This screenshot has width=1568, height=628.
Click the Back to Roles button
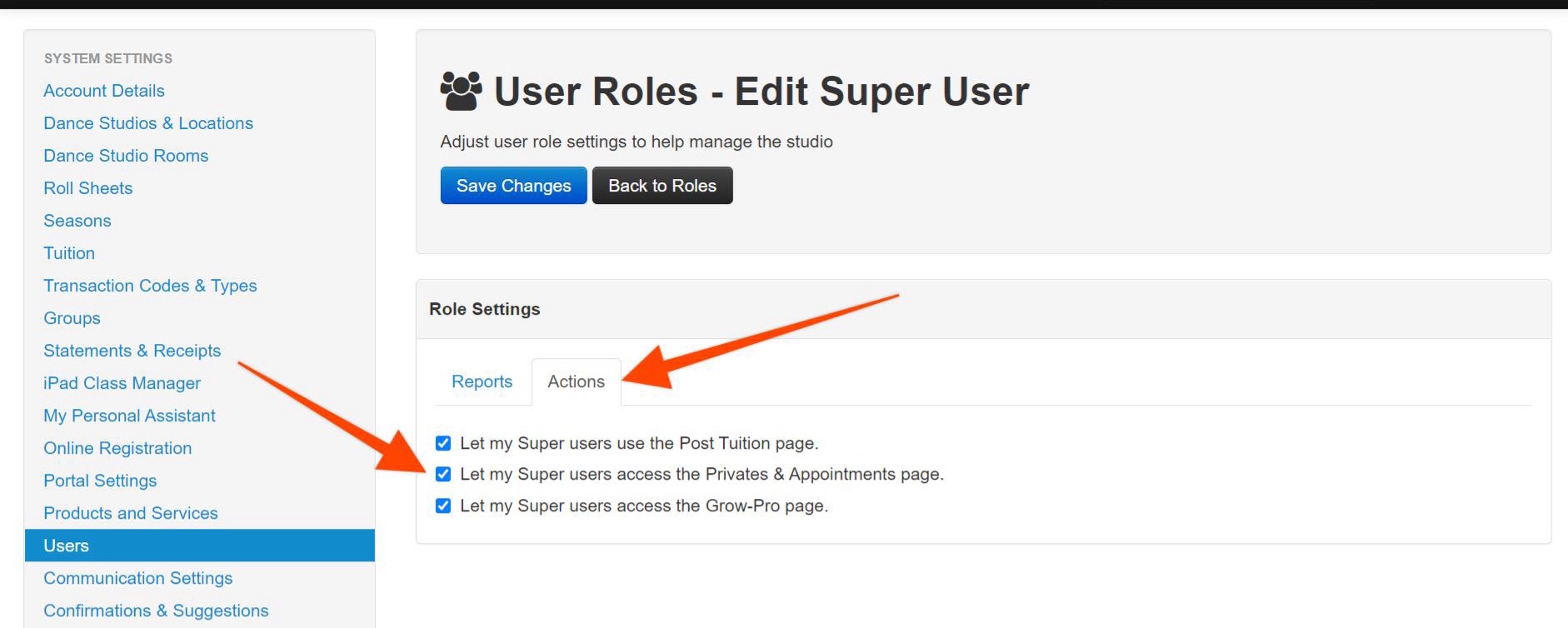point(662,186)
